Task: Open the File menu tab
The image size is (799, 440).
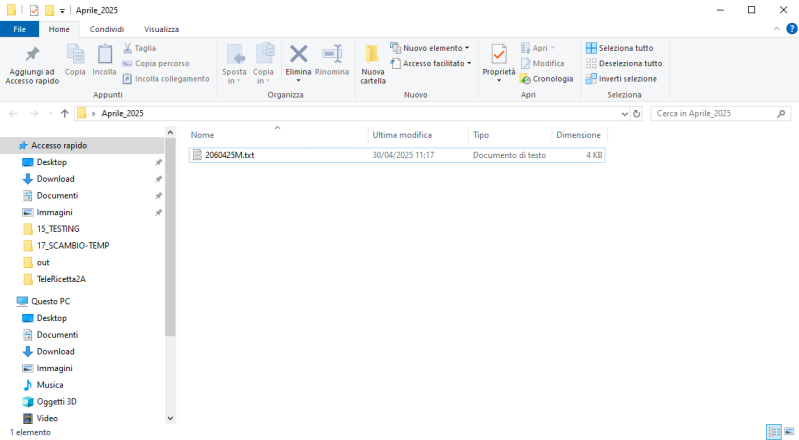Action: tap(19, 29)
